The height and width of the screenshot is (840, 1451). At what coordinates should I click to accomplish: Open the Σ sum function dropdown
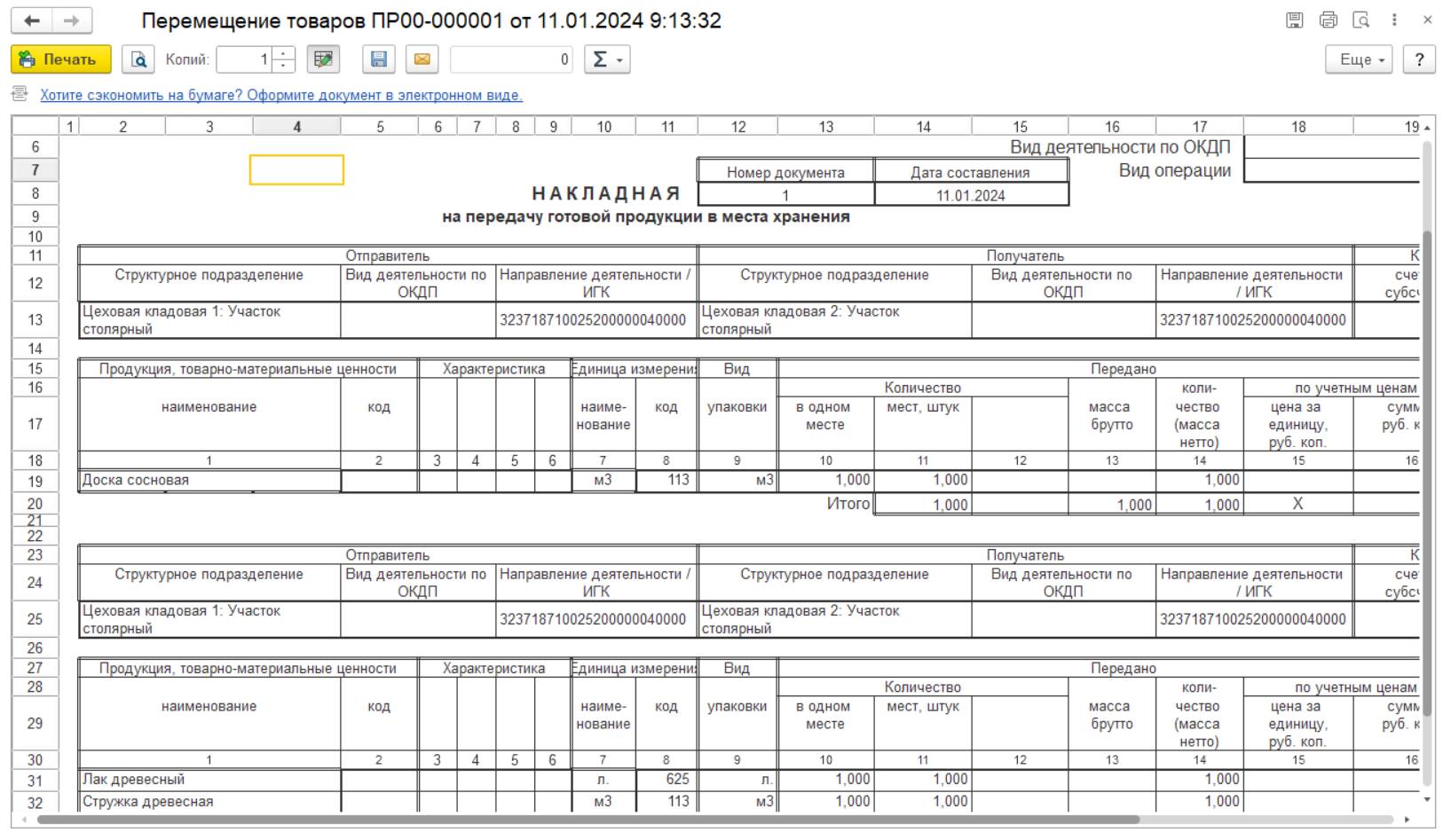(x=607, y=59)
